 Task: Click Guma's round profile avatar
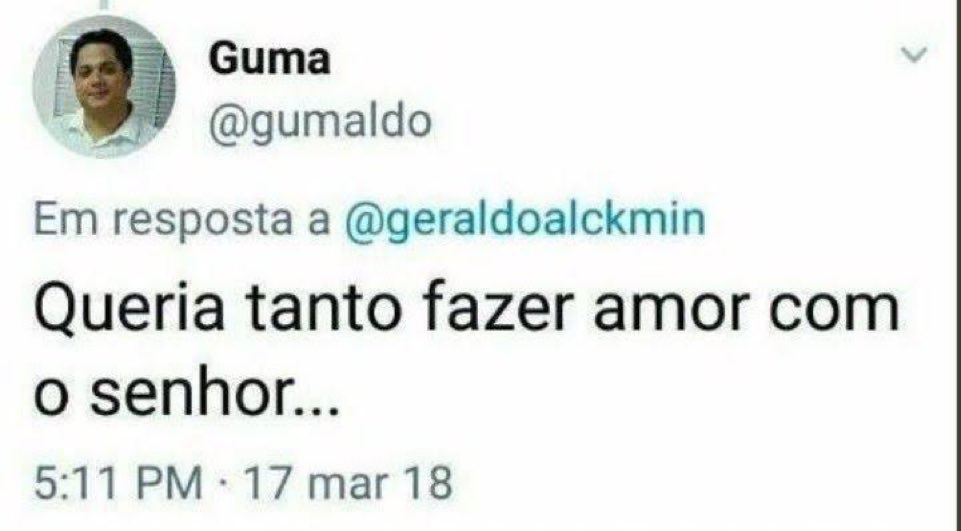pyautogui.click(x=104, y=86)
